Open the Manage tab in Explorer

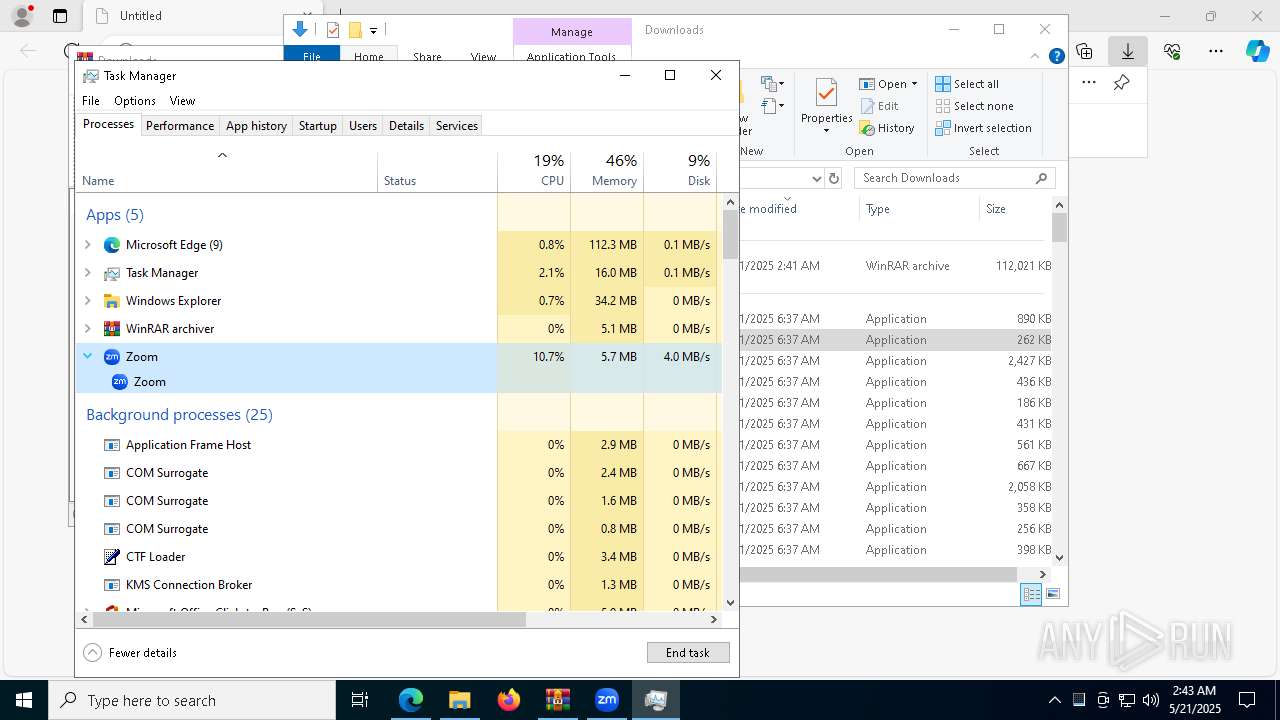click(572, 32)
